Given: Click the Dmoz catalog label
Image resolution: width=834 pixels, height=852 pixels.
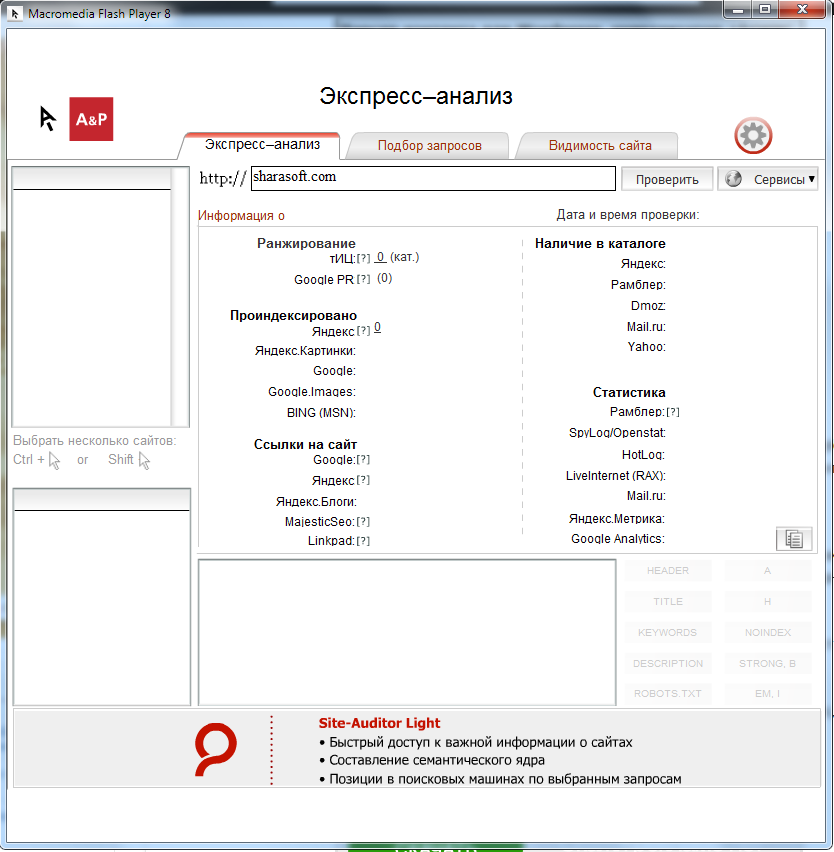Looking at the screenshot, I should point(648,306).
